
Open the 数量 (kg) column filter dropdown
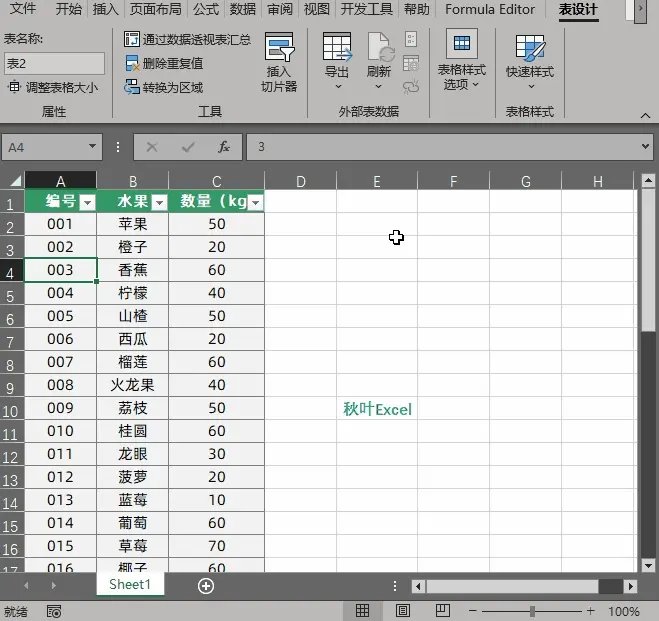(256, 203)
